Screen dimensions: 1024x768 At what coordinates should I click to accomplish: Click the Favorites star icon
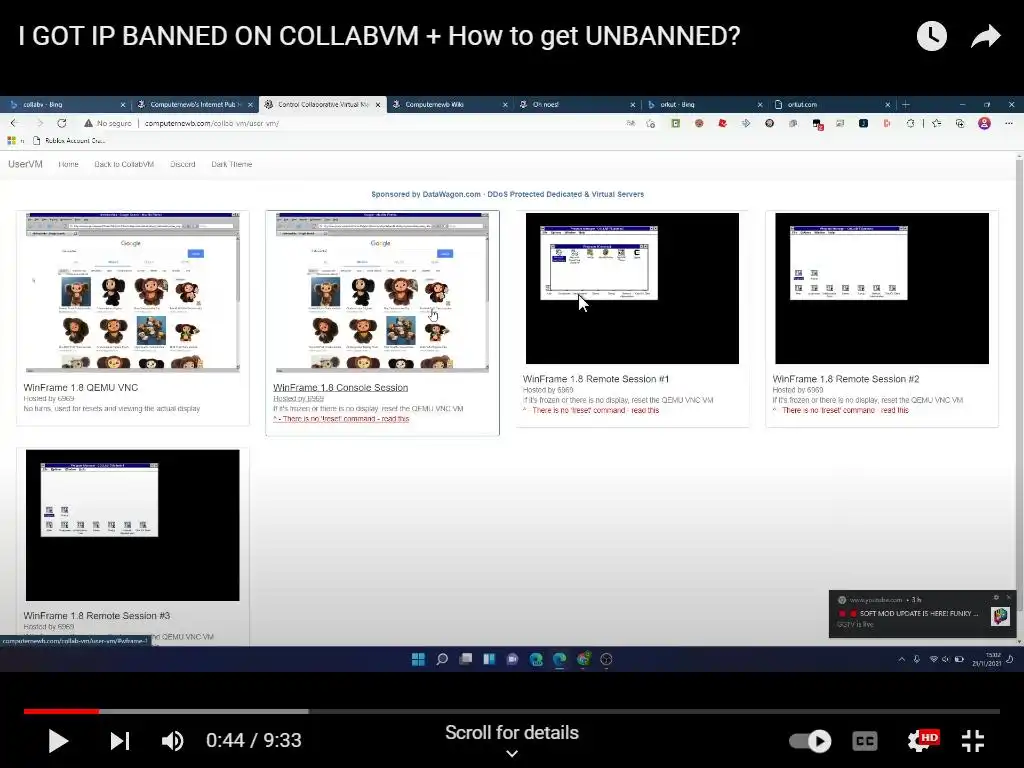pos(936,123)
